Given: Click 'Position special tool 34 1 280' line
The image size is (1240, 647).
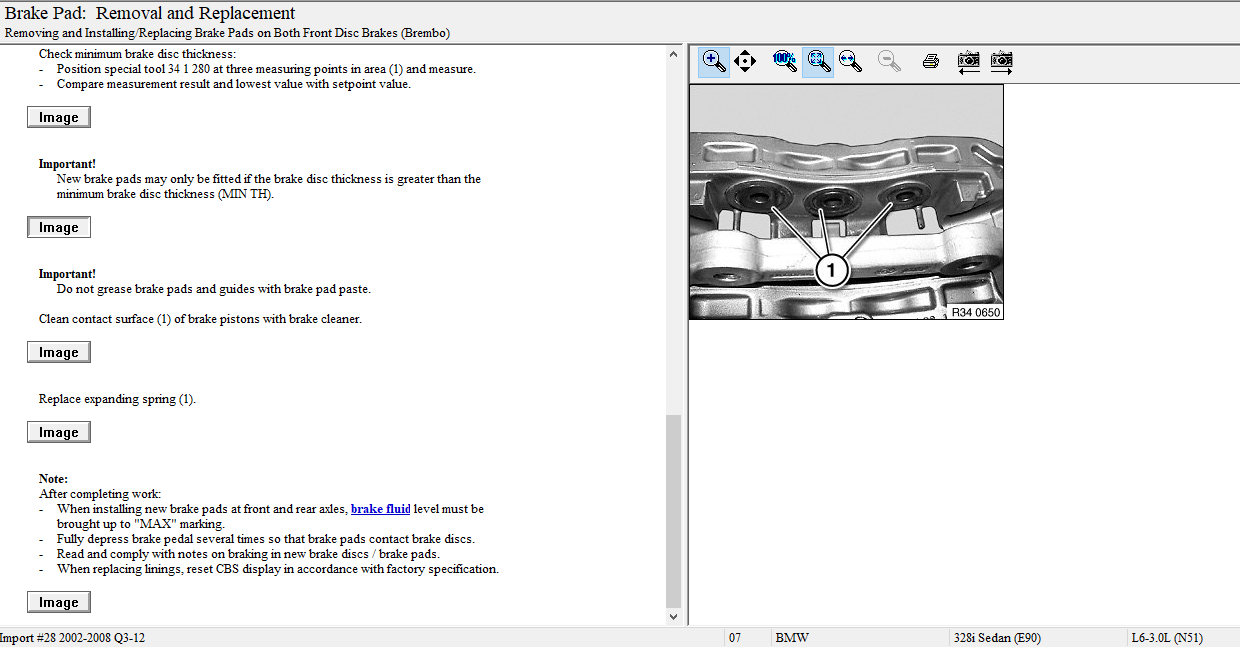Looking at the screenshot, I should [266, 69].
